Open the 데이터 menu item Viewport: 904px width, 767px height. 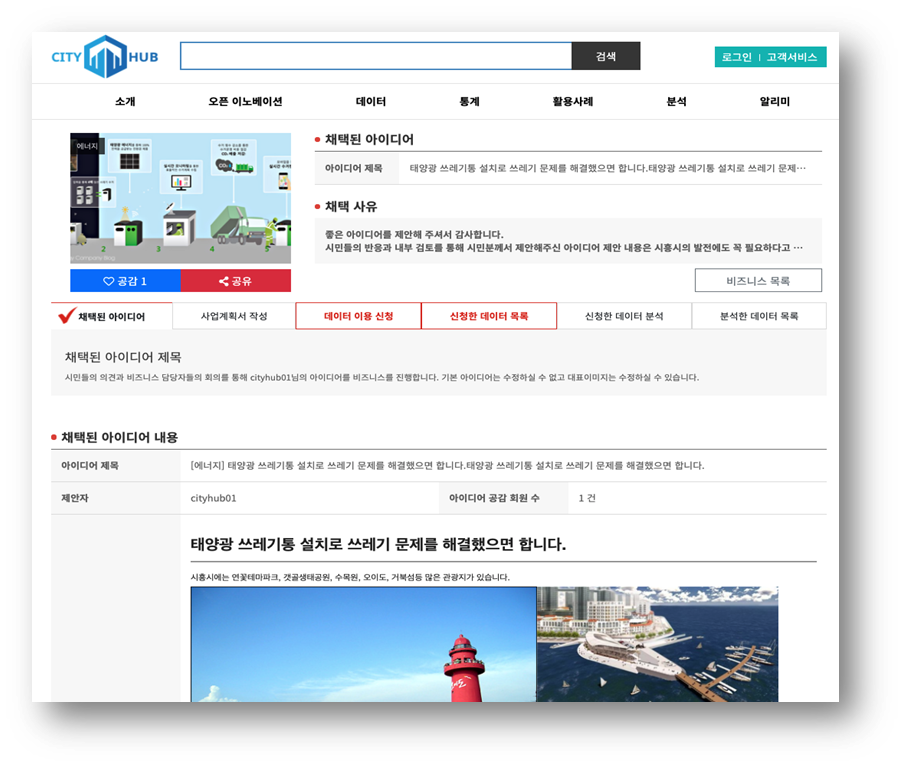pyautogui.click(x=371, y=101)
